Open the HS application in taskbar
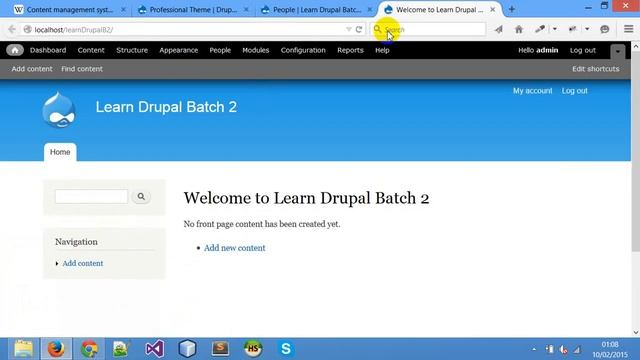The width and height of the screenshot is (640, 360). [253, 349]
